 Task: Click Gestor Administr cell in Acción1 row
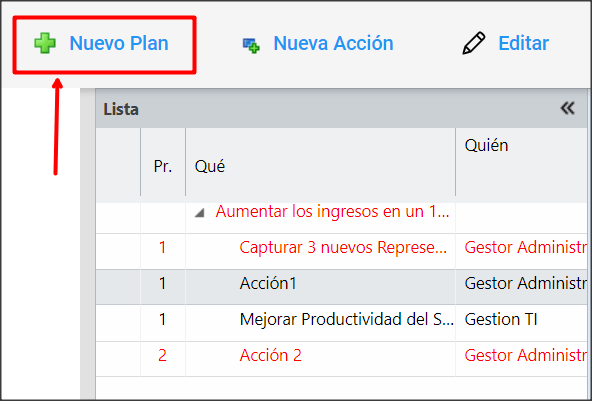point(526,283)
